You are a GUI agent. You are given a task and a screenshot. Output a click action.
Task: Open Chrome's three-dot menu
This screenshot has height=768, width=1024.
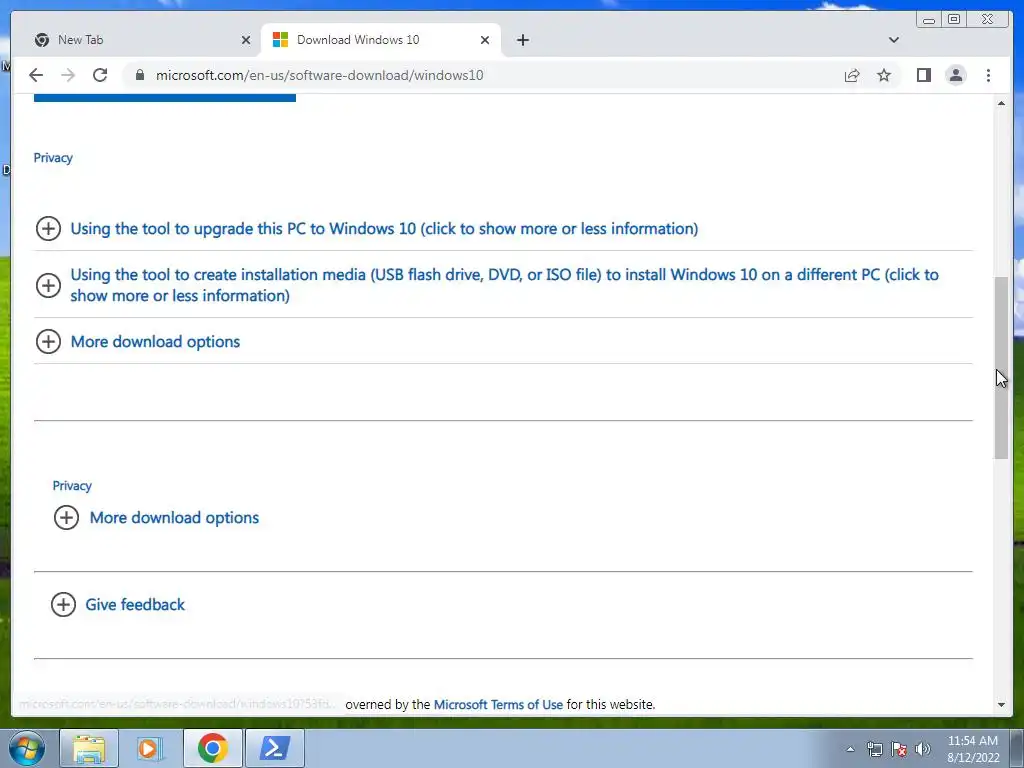(988, 75)
